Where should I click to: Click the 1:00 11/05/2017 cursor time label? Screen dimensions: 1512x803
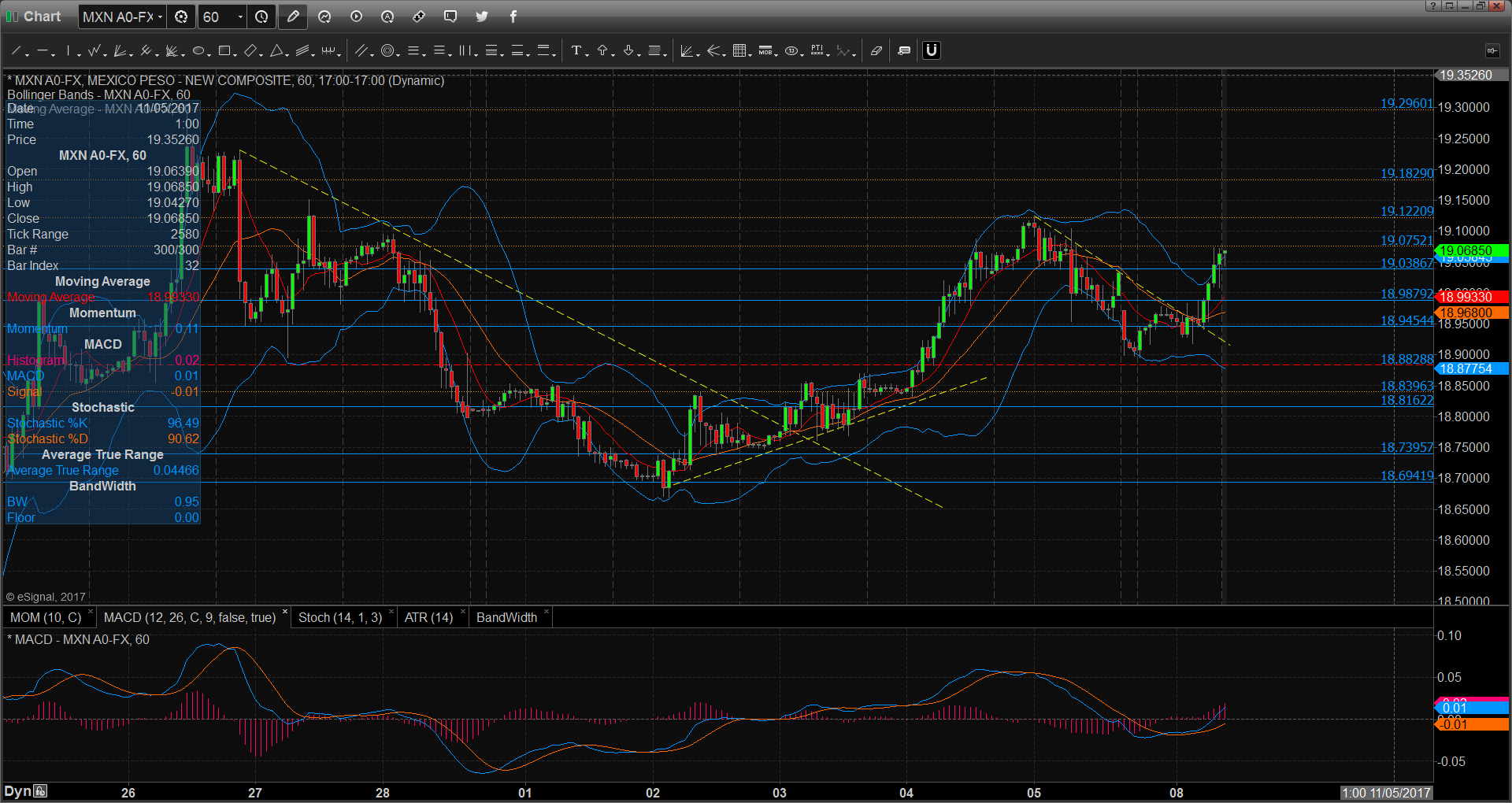(1386, 793)
